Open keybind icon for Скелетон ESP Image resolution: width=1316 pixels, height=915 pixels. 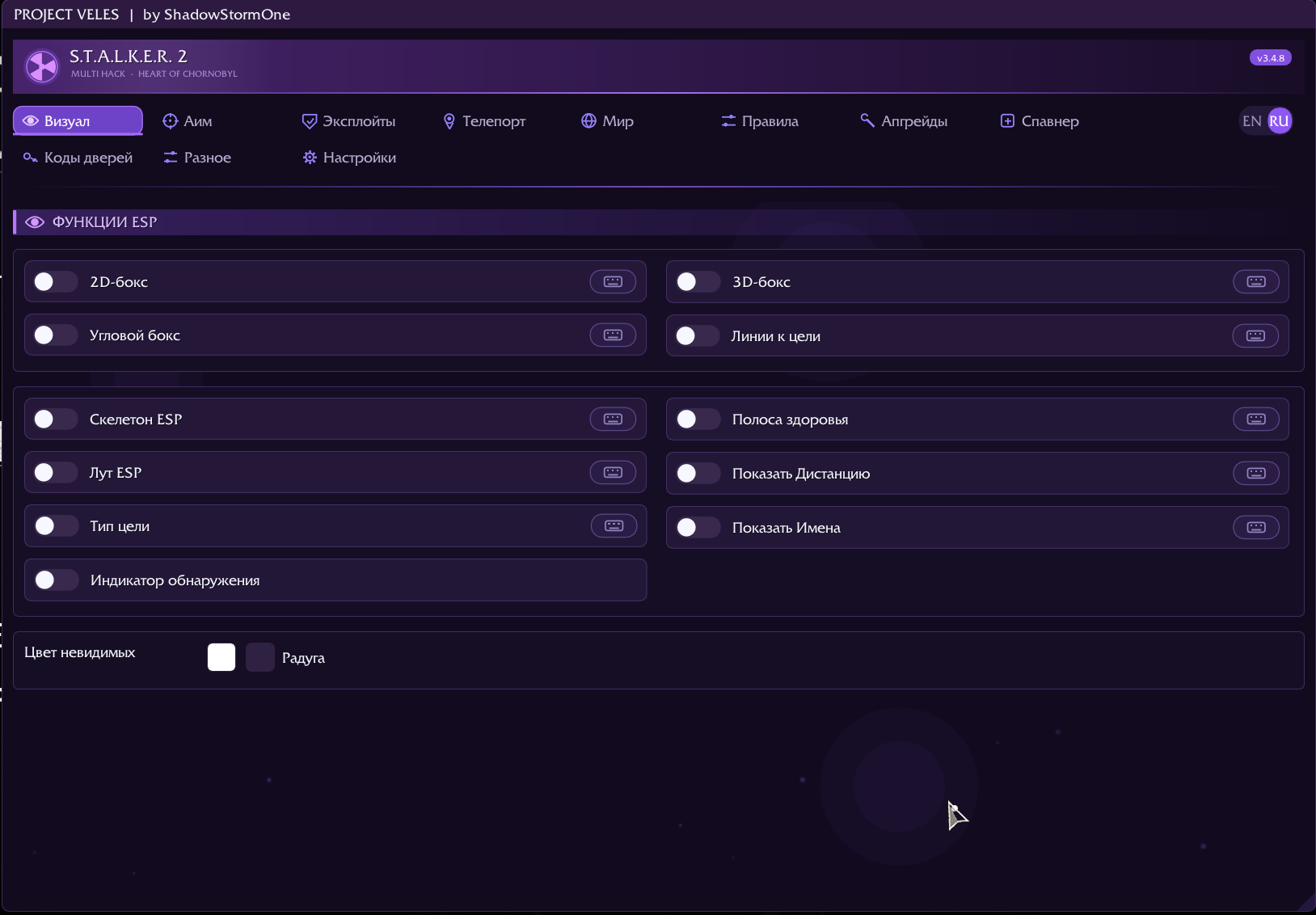click(x=613, y=419)
